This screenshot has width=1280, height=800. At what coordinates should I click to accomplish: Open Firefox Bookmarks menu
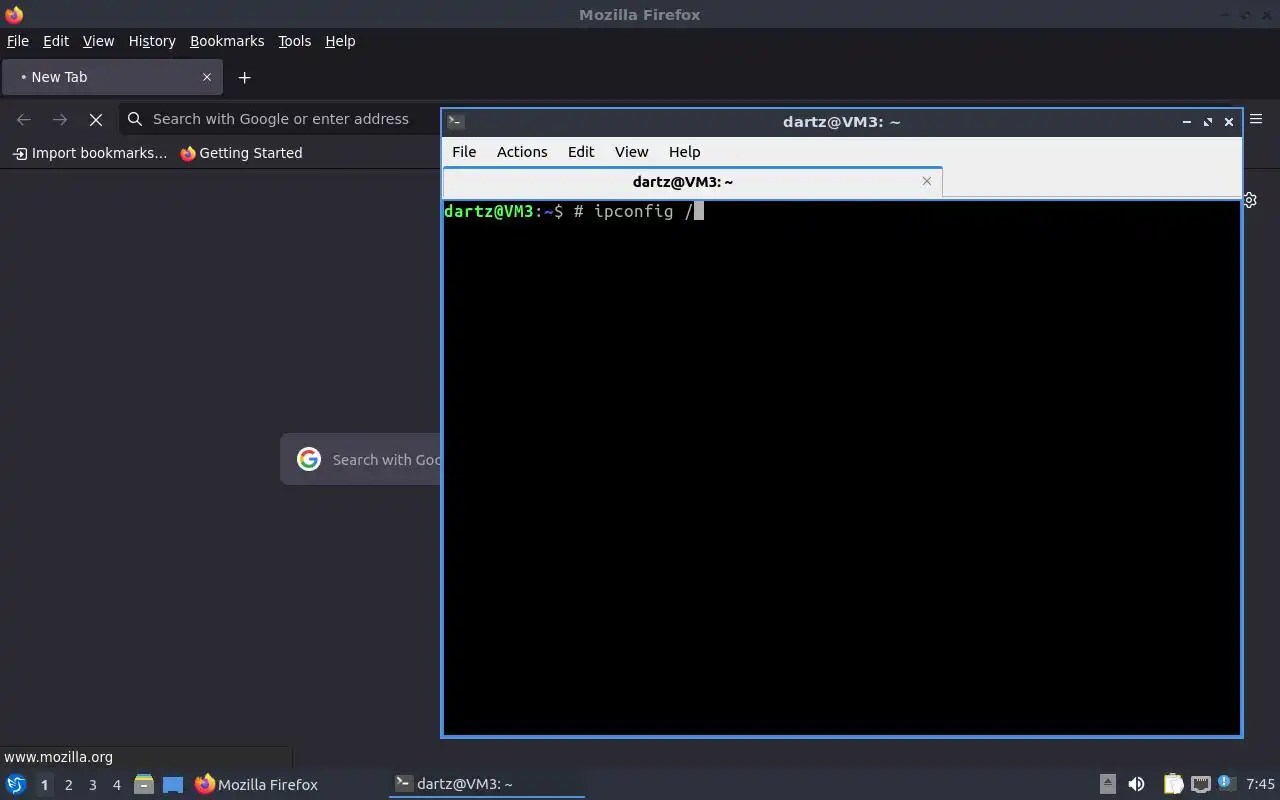pos(227,41)
